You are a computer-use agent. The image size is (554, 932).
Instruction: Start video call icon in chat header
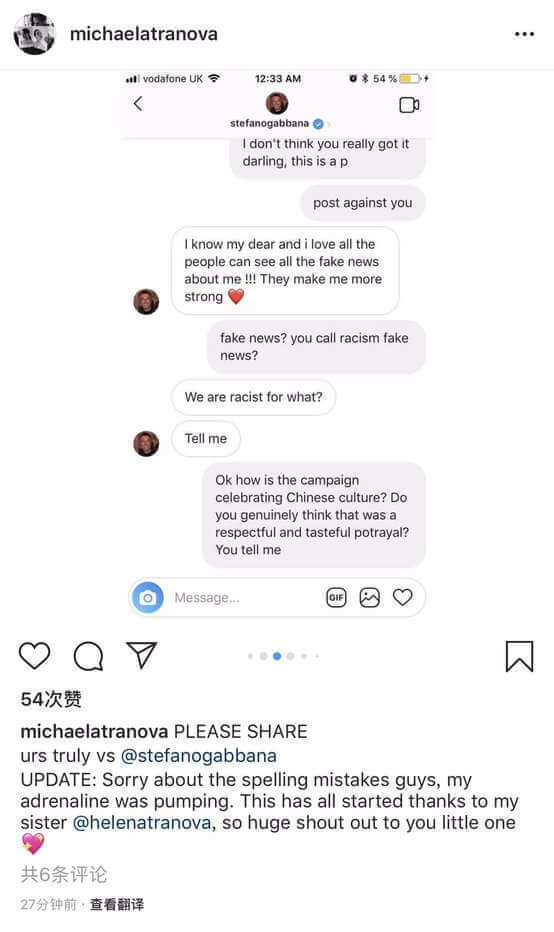tap(409, 105)
